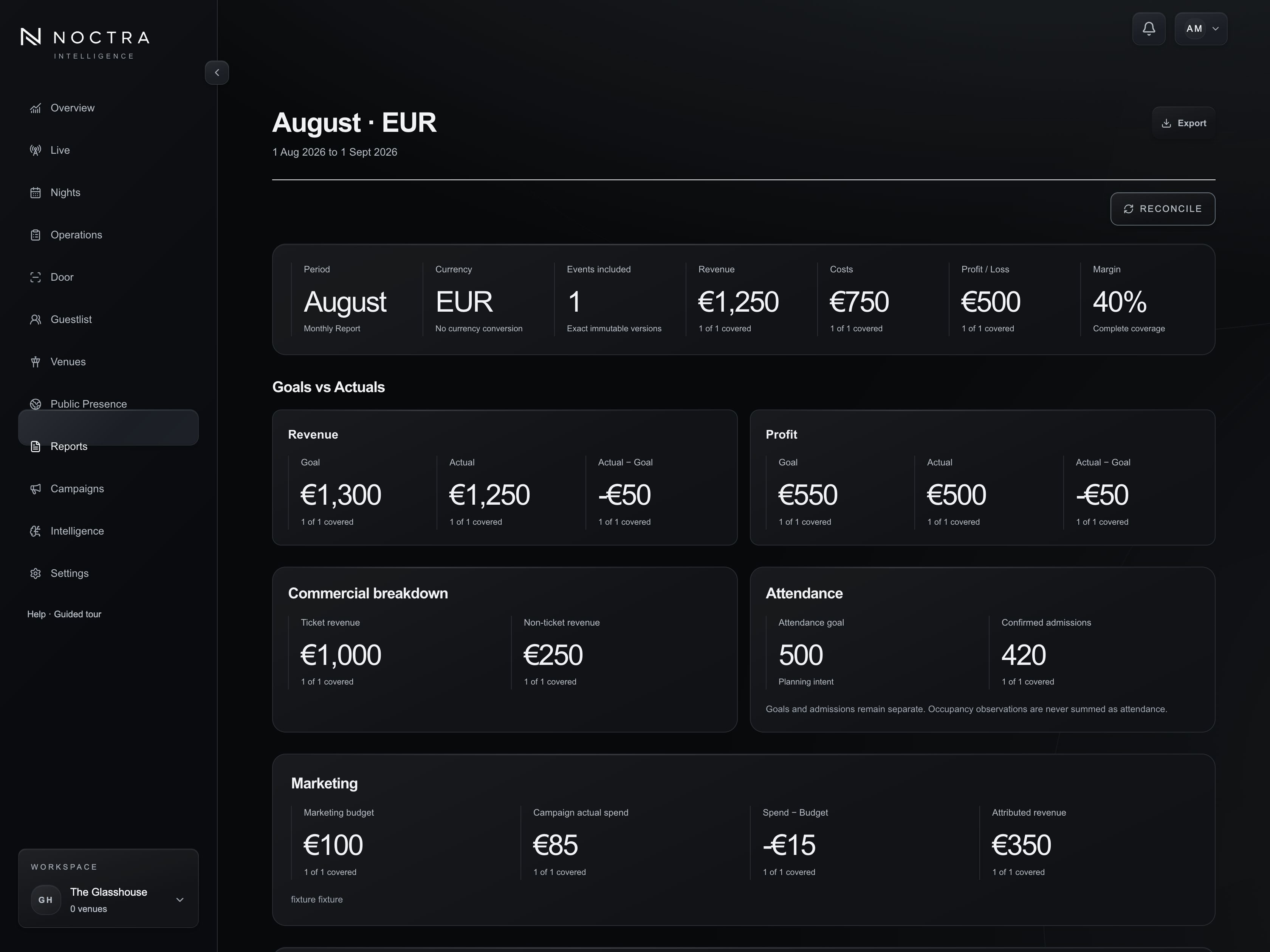Click the 40% Margin value
The image size is (1270, 952).
click(x=1120, y=302)
